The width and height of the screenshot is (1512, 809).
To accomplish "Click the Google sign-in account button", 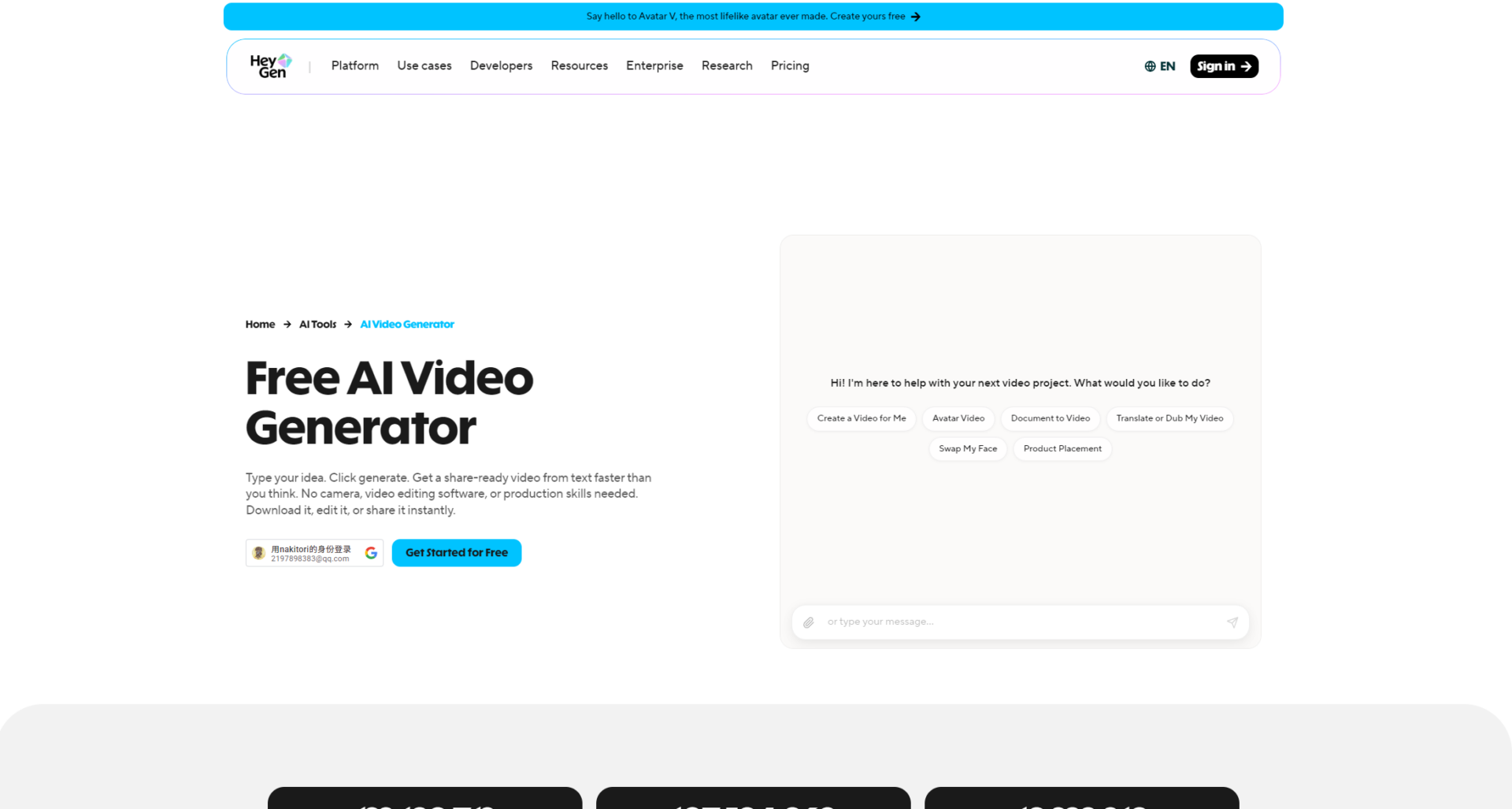I will [314, 553].
